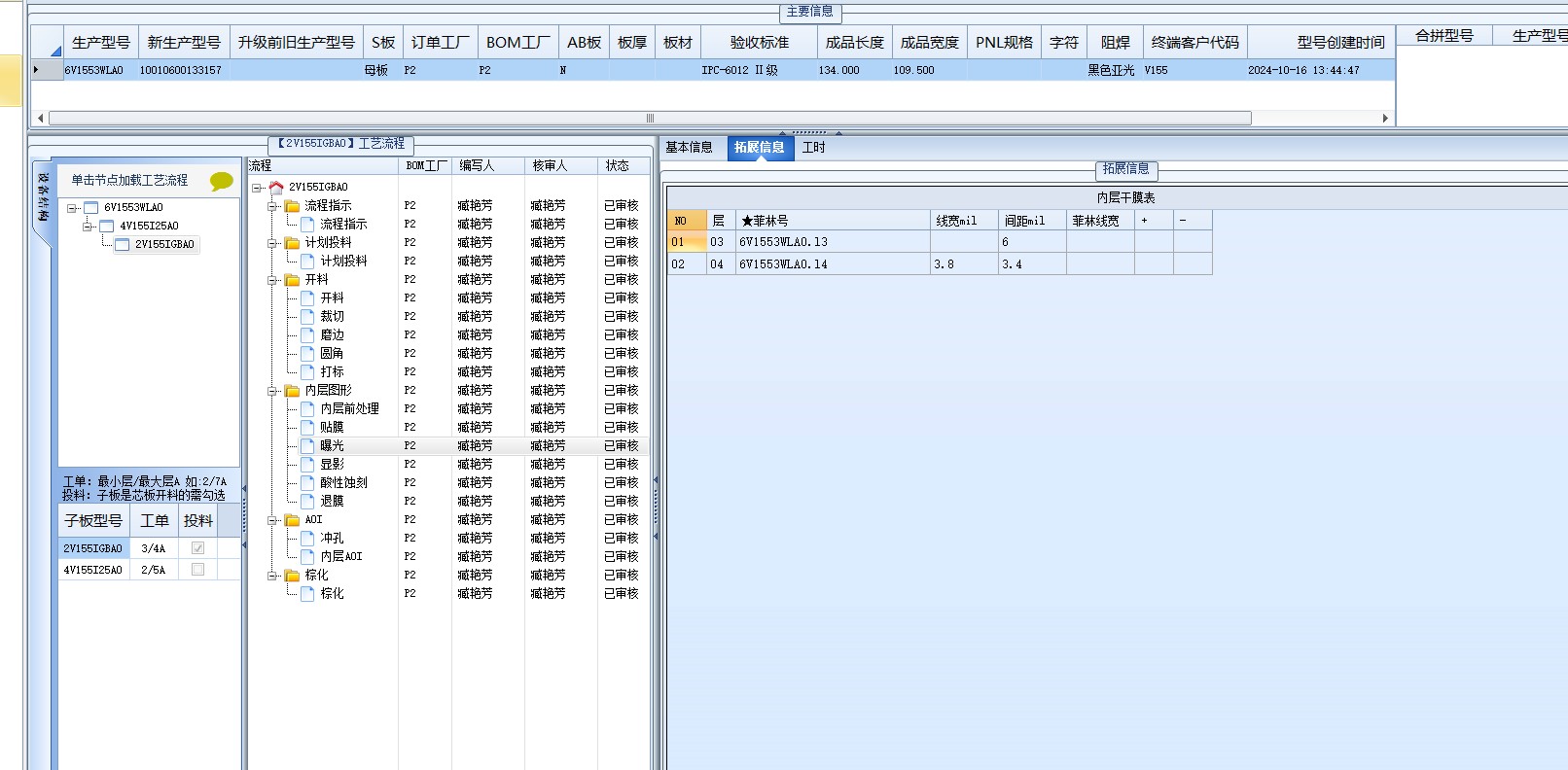
Task: Click the left arrow of main grid scrollbar
Action: (x=40, y=118)
